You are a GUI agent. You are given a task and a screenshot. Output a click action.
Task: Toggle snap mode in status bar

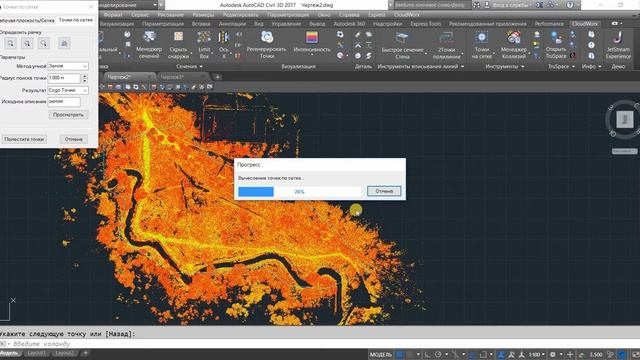[410, 354]
